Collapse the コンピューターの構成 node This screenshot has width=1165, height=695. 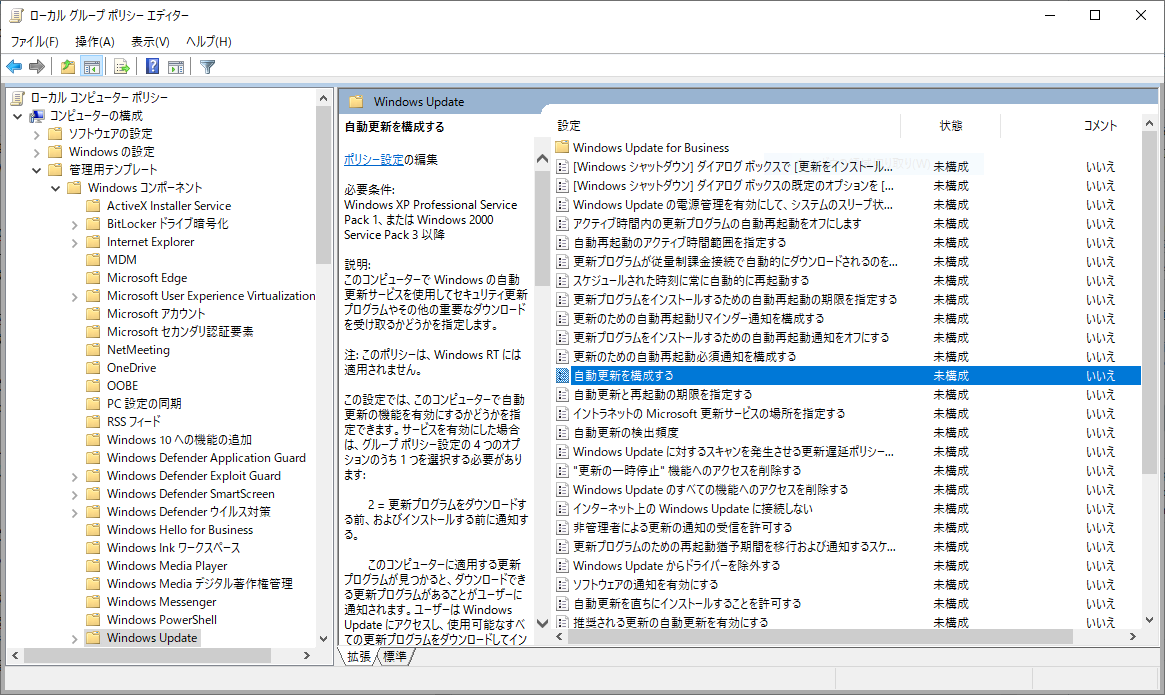pyautogui.click(x=18, y=116)
